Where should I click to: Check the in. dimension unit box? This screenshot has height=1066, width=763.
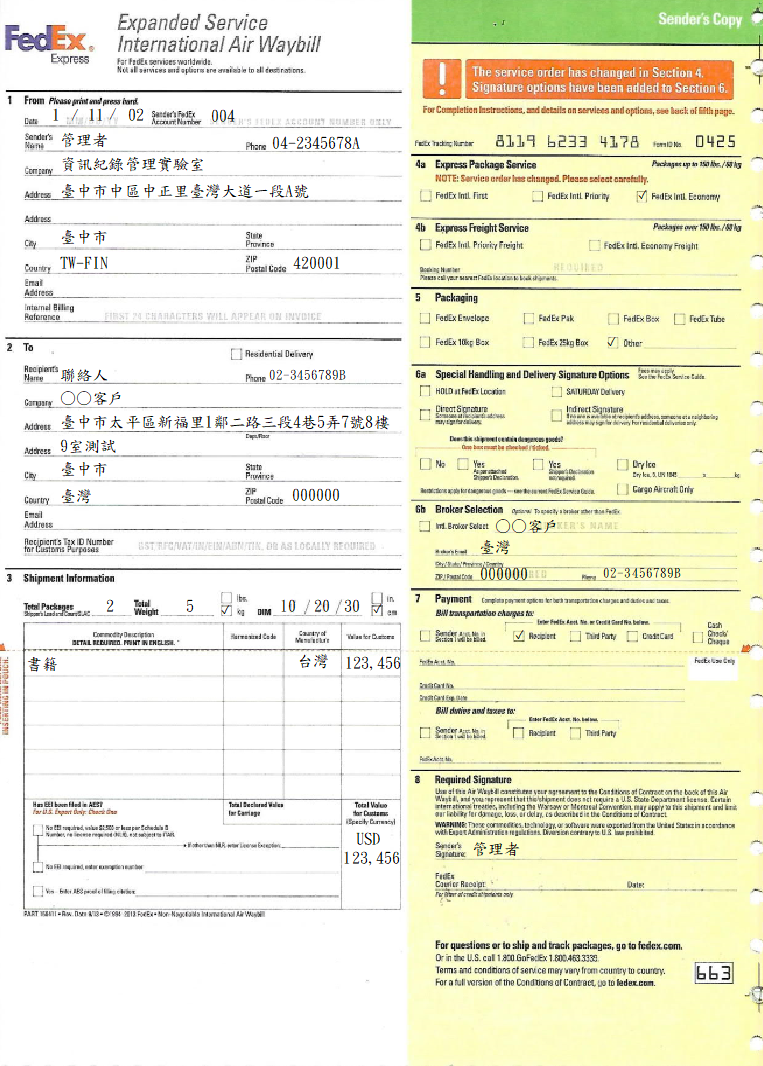[377, 598]
